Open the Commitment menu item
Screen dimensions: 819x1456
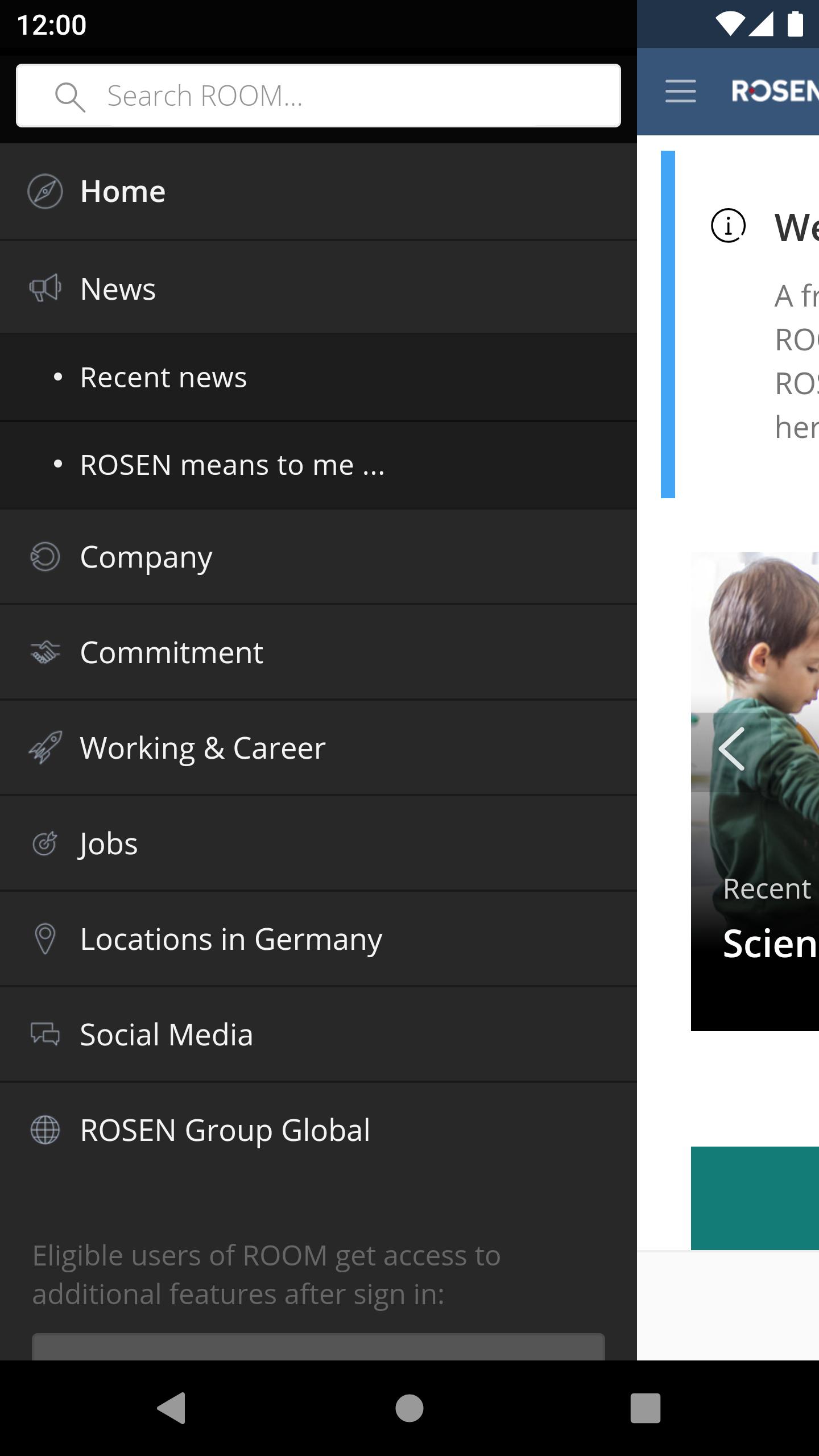click(x=318, y=652)
